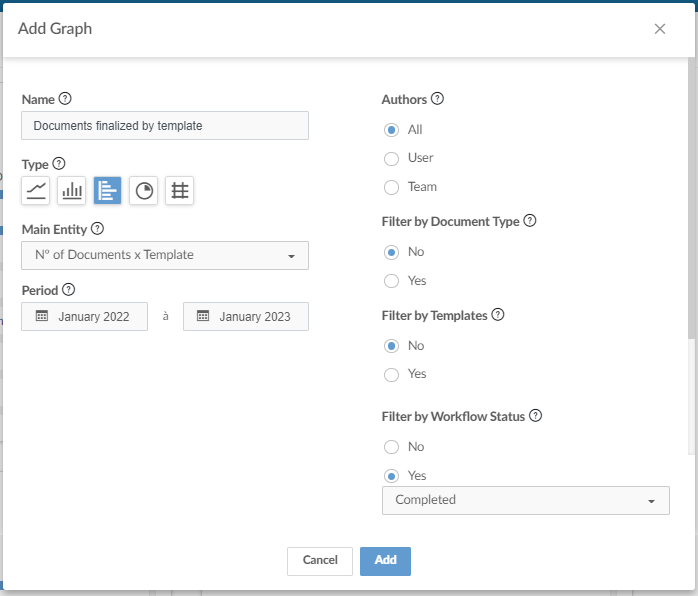Click calendar icon in January 2022 field
Screen dimensions: 698x596
pos(42,316)
